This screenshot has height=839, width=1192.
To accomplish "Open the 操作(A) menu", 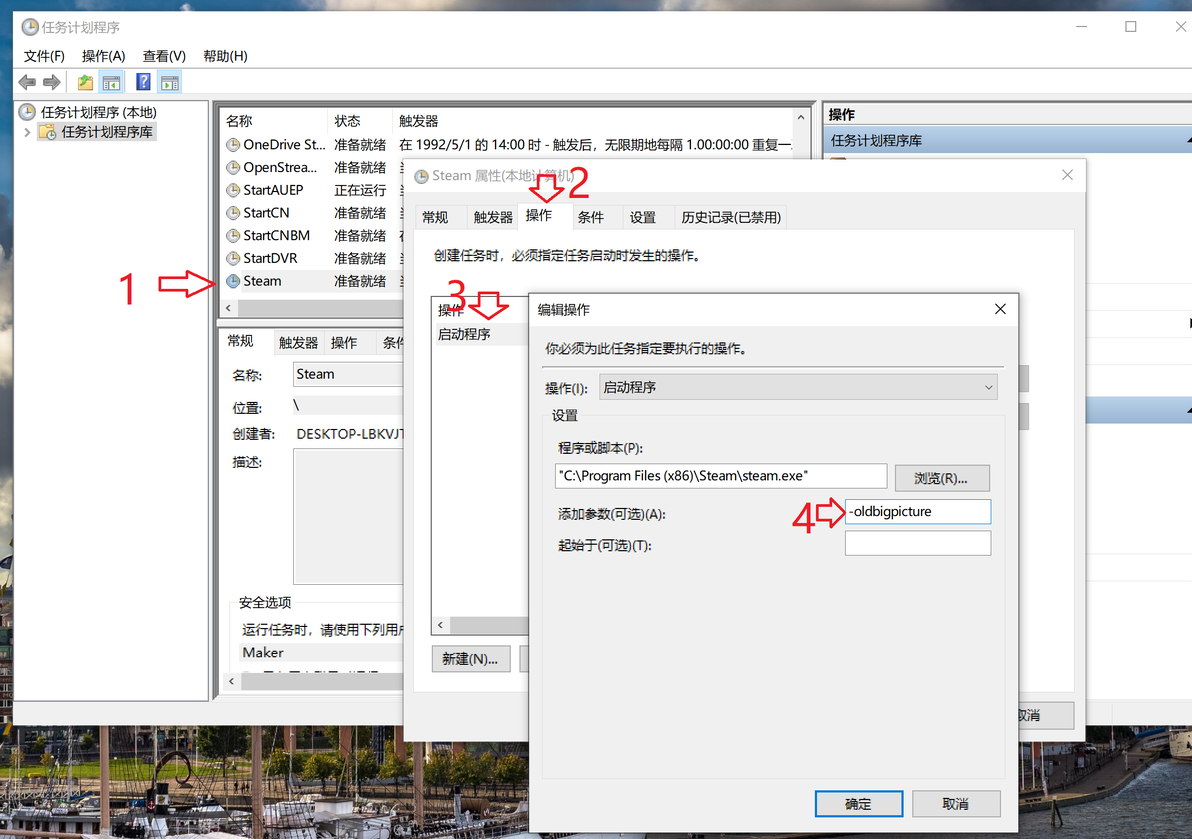I will click(x=103, y=56).
